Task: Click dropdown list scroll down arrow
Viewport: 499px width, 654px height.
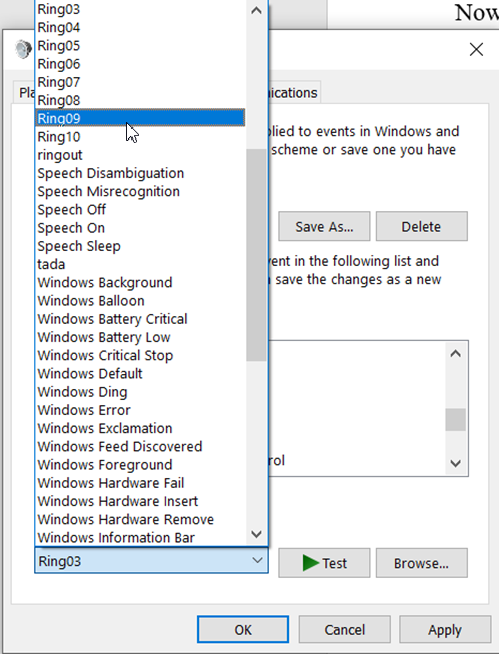Action: click(257, 534)
